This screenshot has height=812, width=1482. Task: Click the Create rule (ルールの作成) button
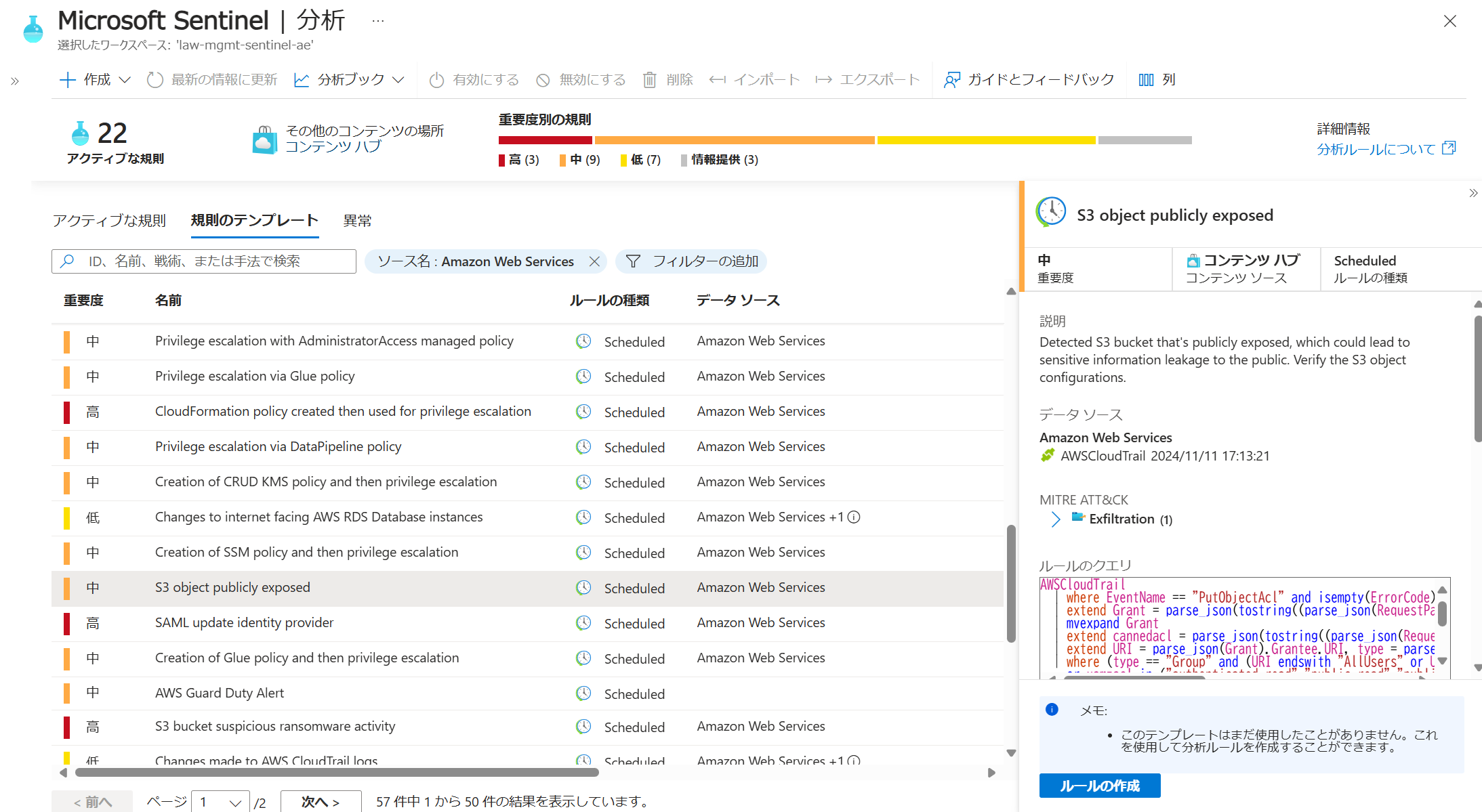[x=1099, y=786]
